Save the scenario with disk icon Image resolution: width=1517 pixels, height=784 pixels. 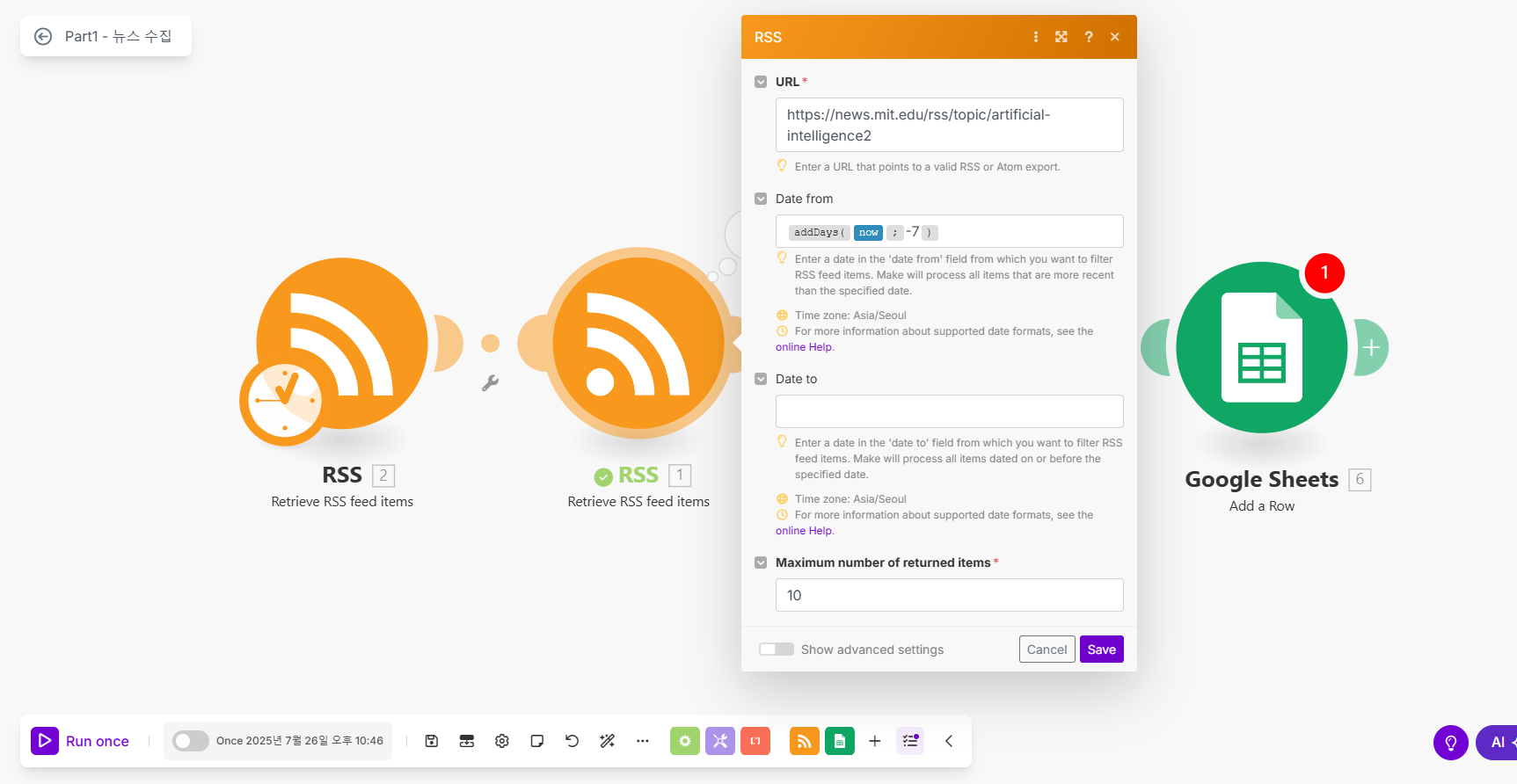[x=432, y=741]
